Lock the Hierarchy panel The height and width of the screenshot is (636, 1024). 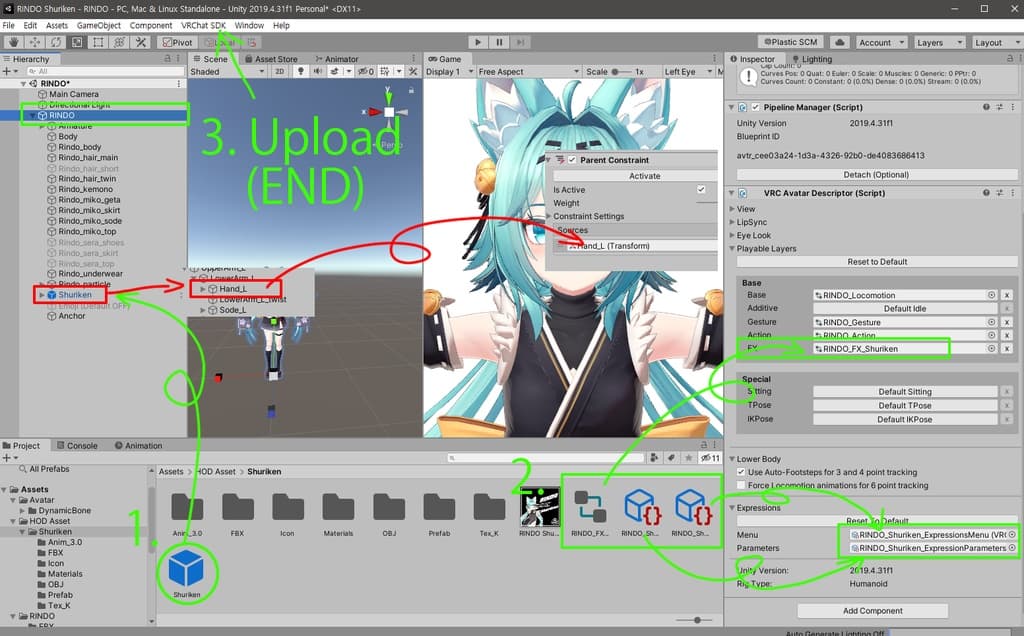[167, 59]
